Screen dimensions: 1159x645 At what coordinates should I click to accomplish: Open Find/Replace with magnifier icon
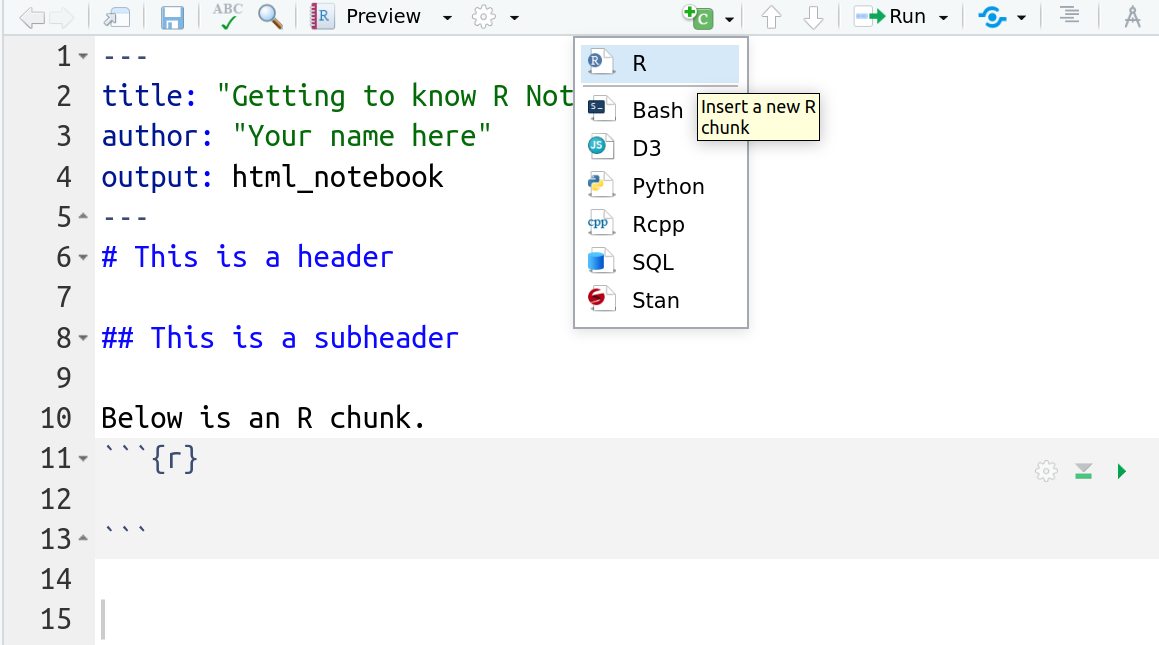tap(270, 16)
